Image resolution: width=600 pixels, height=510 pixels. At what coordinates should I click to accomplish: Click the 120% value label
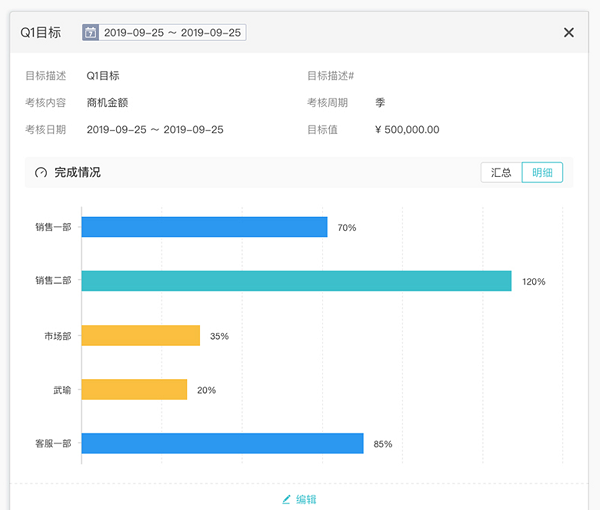pyautogui.click(x=534, y=282)
